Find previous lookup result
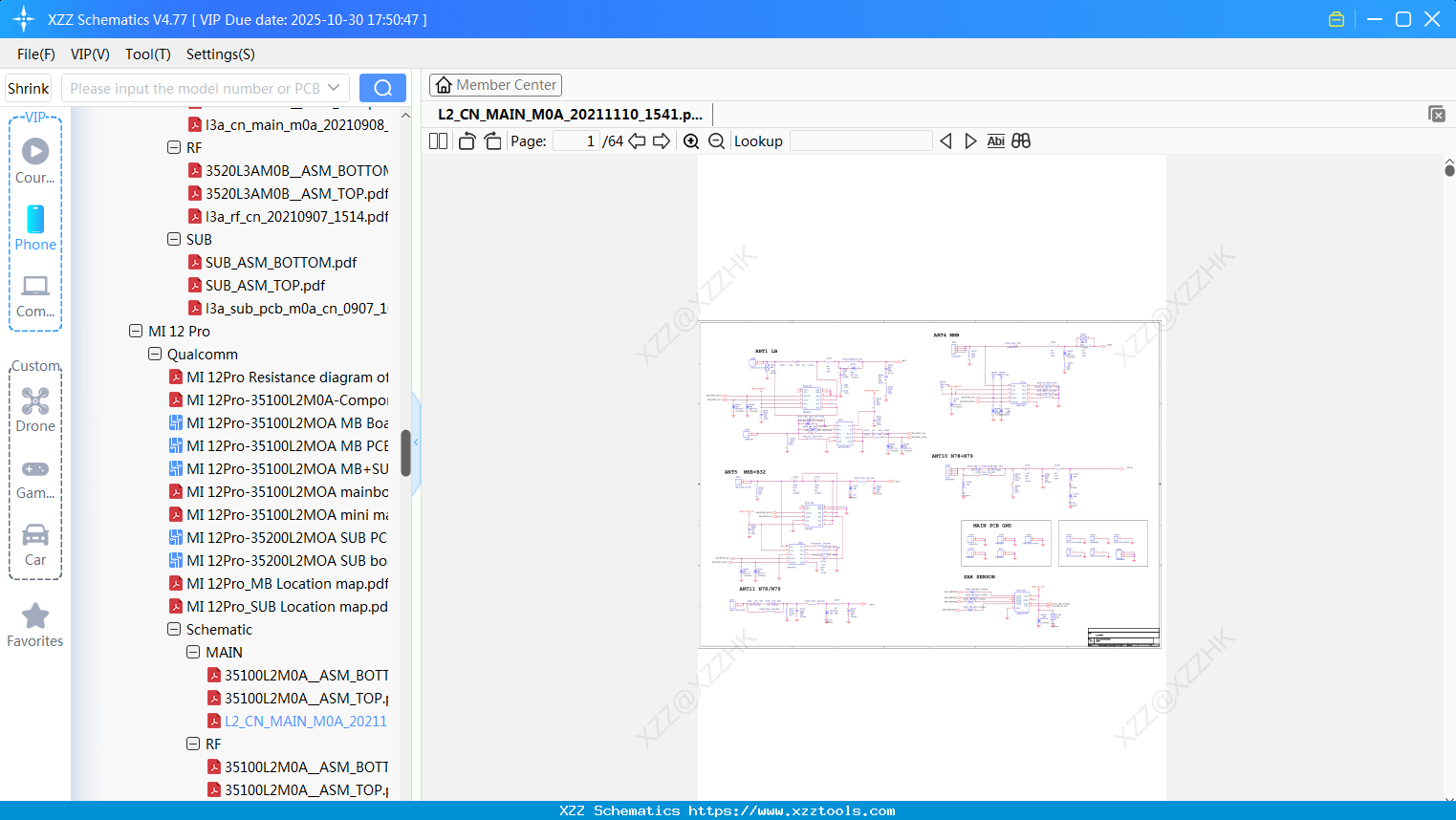Viewport: 1456px width, 820px height. (x=945, y=141)
